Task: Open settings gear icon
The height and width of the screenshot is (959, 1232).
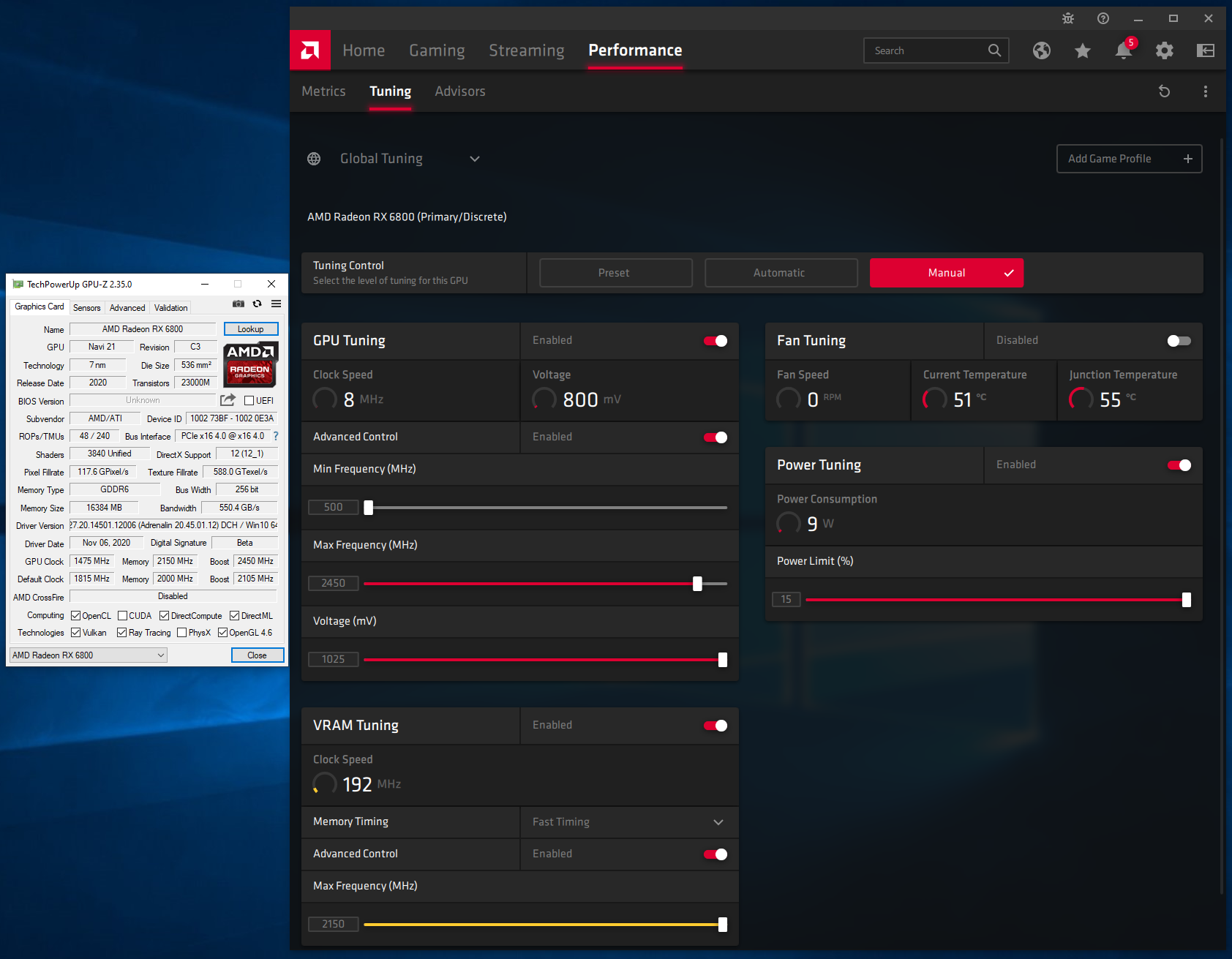Action: 1165,50
